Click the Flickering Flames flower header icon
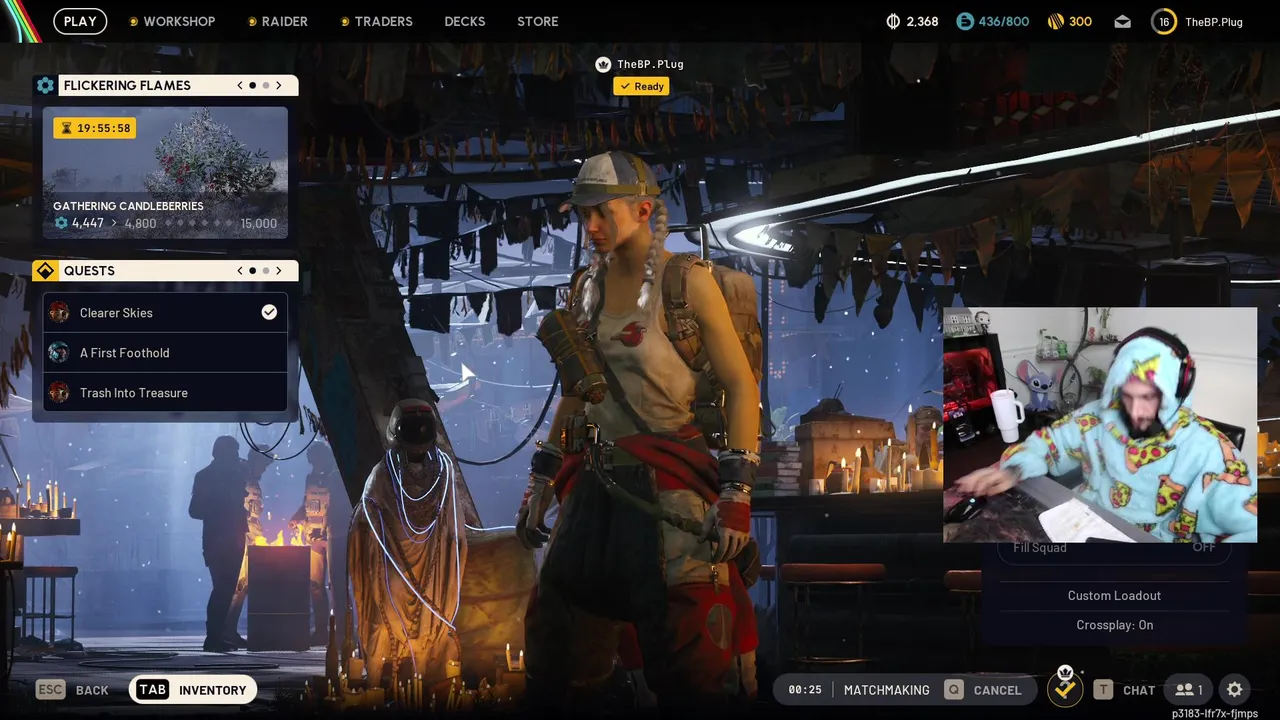Viewport: 1280px width, 720px height. pos(45,85)
